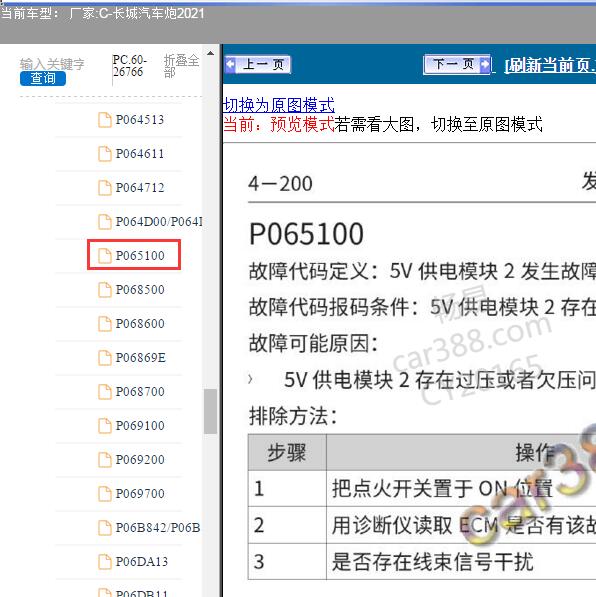Click the 故障可能原因 line
Image resolution: width=596 pixels, height=597 pixels.
point(313,343)
